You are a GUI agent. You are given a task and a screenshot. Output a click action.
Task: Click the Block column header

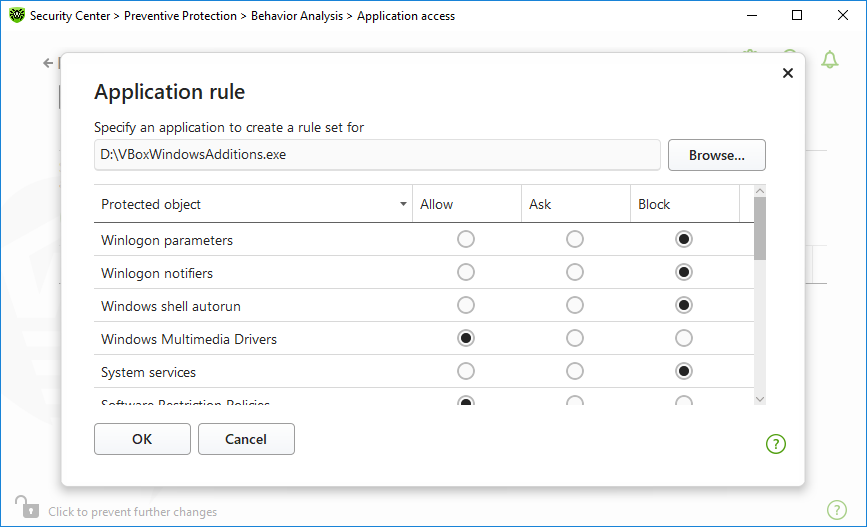click(x=685, y=204)
